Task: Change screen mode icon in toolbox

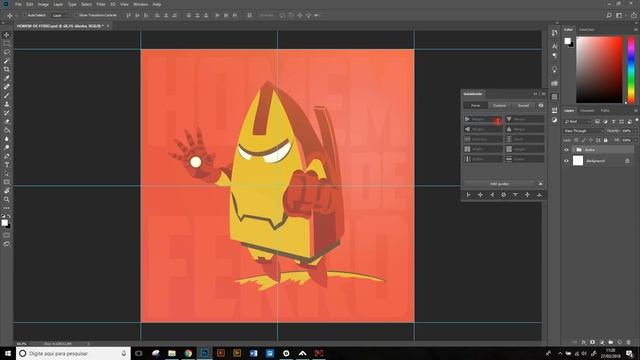Action: point(7,244)
